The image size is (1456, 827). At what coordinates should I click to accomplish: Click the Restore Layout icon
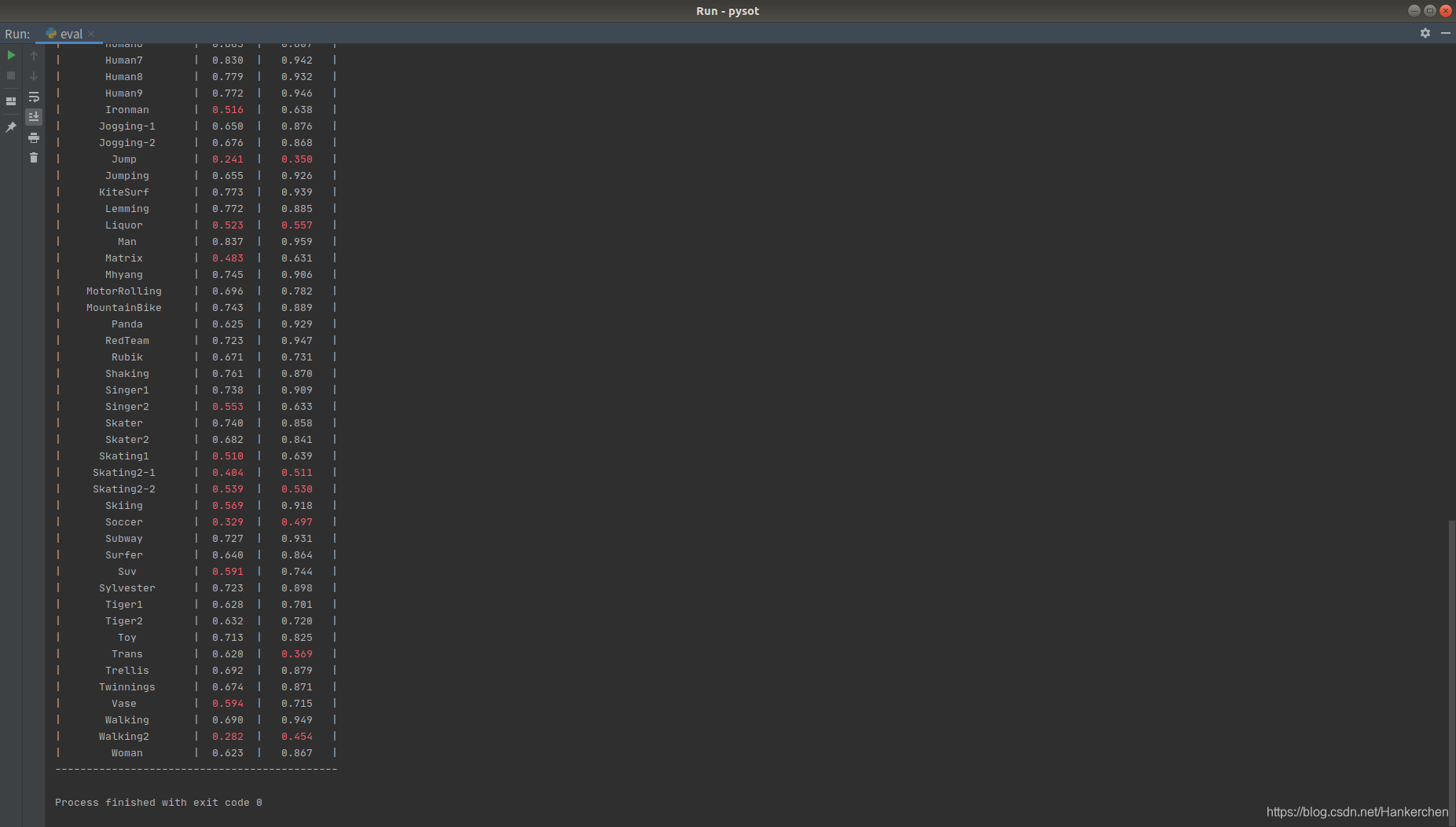pyautogui.click(x=11, y=101)
